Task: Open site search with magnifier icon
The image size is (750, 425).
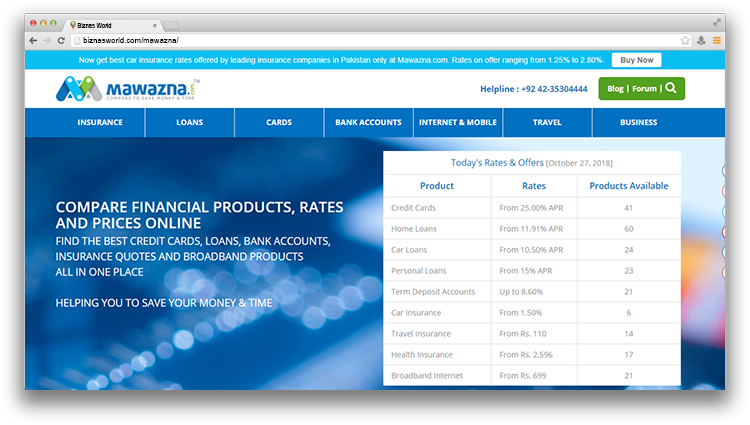Action: pyautogui.click(x=671, y=88)
